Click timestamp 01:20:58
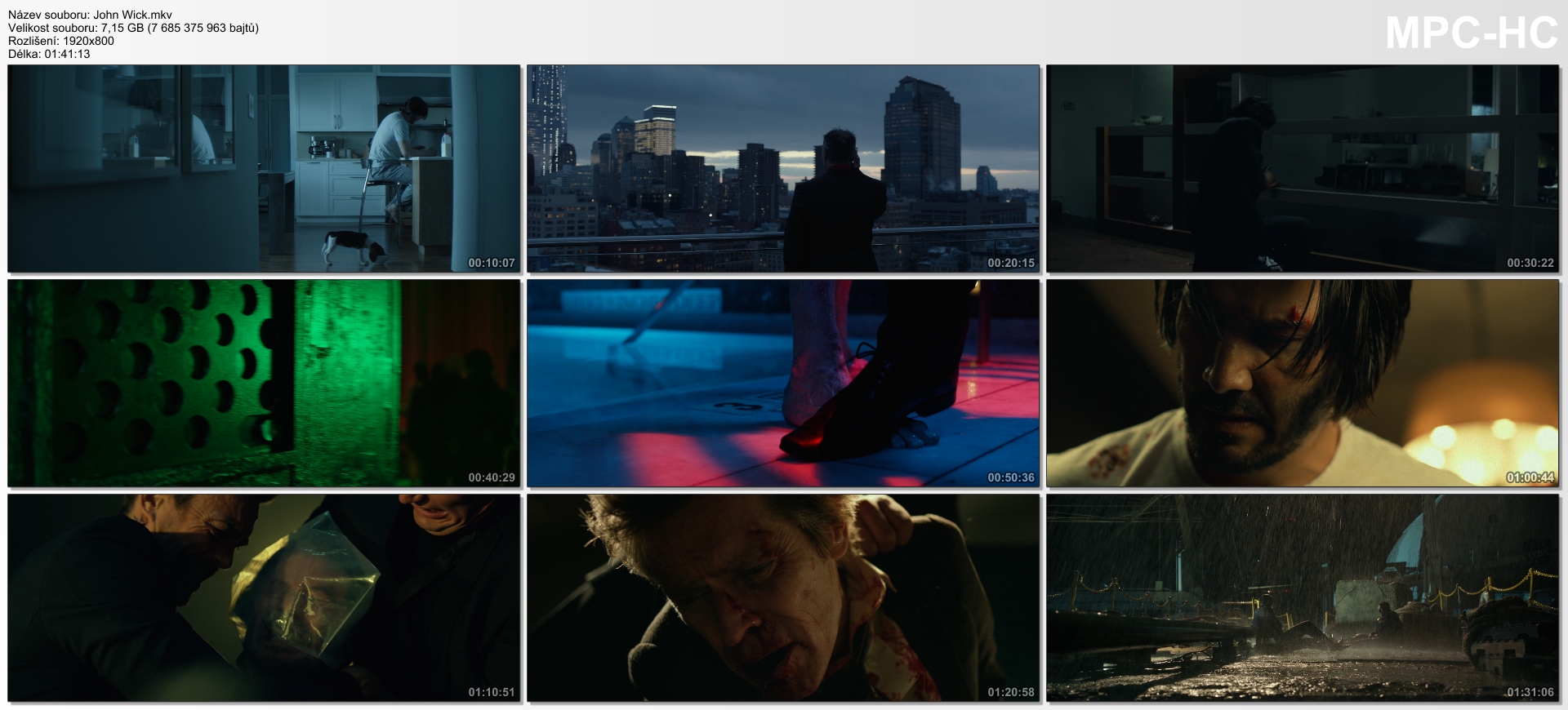This screenshot has width=1568, height=710. tap(1011, 692)
